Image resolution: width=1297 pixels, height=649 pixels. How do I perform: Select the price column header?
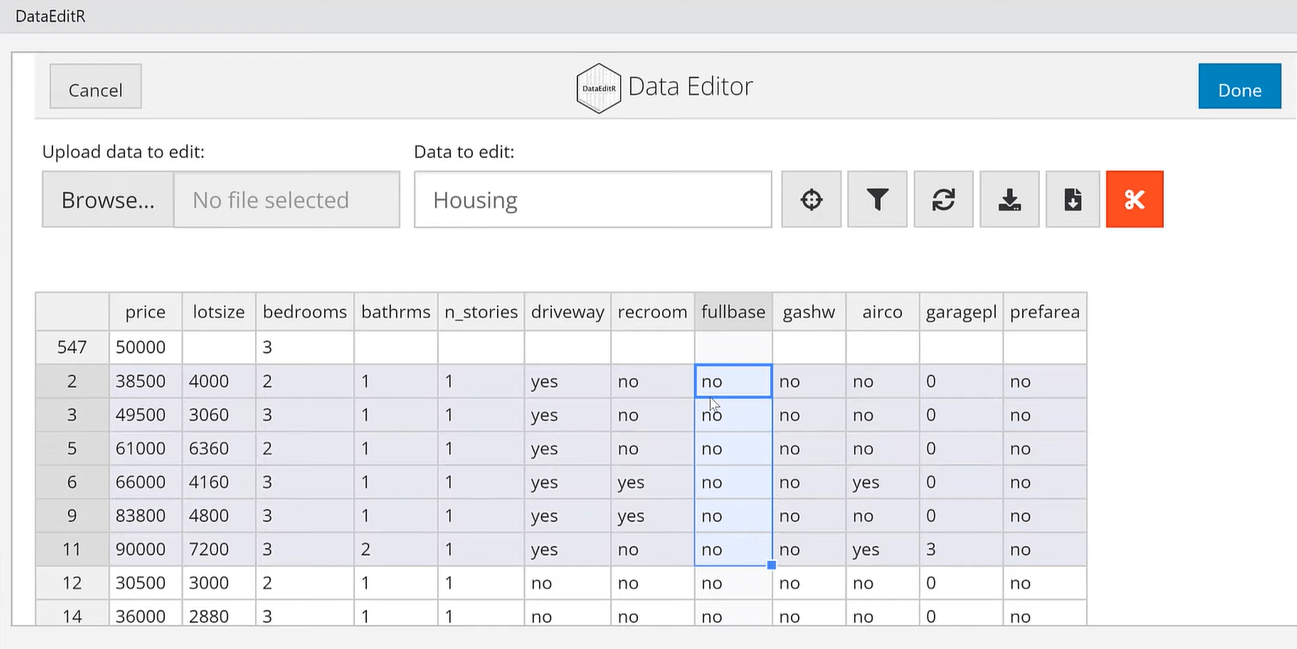[x=145, y=312]
